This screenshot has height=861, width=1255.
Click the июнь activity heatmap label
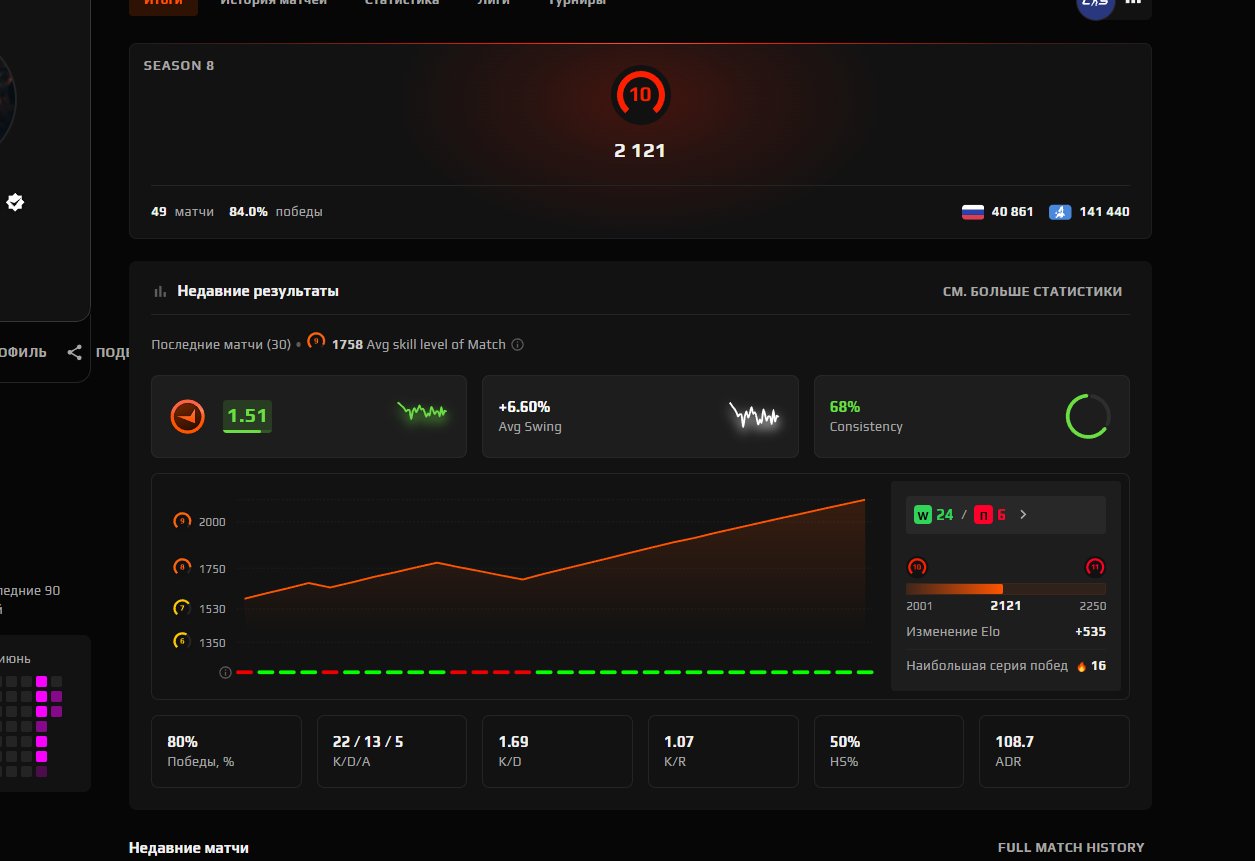tap(15, 659)
